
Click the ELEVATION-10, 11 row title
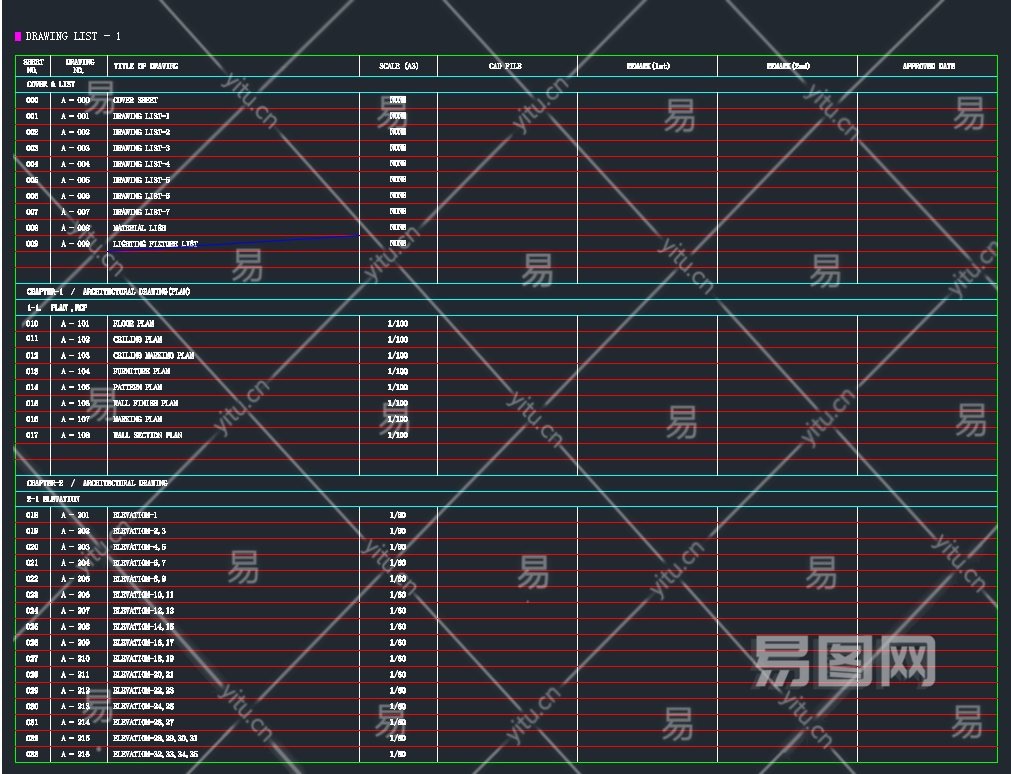coord(143,595)
